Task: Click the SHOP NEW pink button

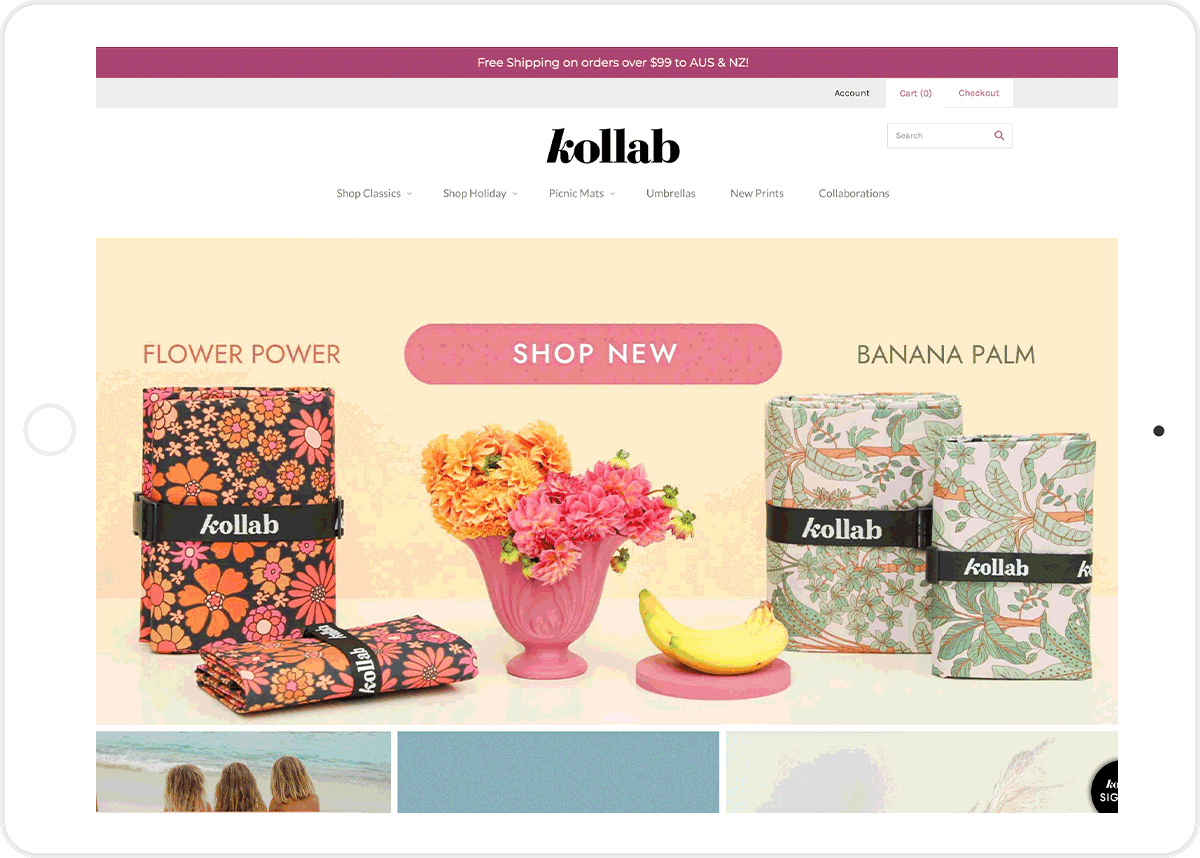Action: tap(593, 353)
